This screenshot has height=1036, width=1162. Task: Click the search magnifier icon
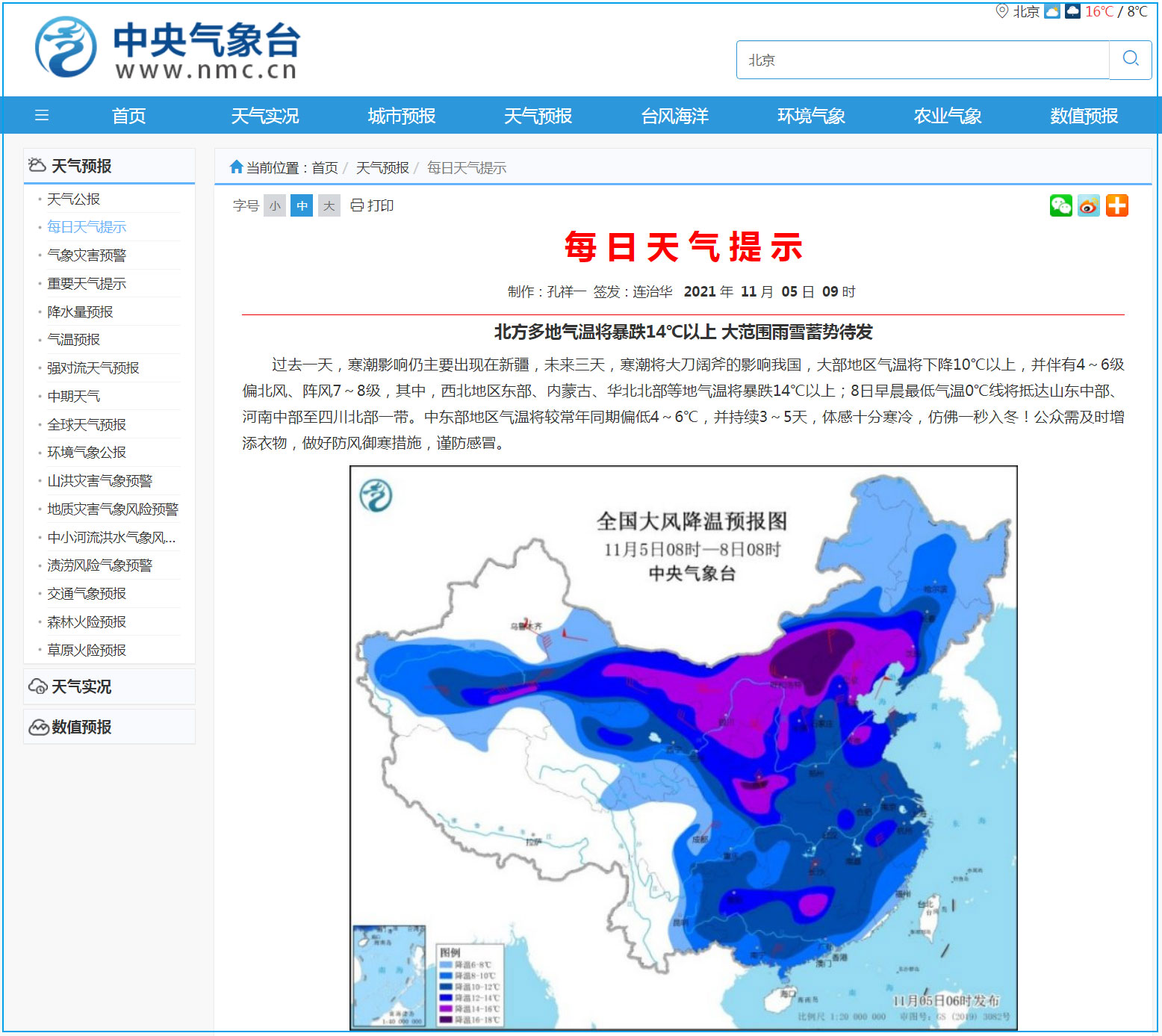click(x=1130, y=59)
